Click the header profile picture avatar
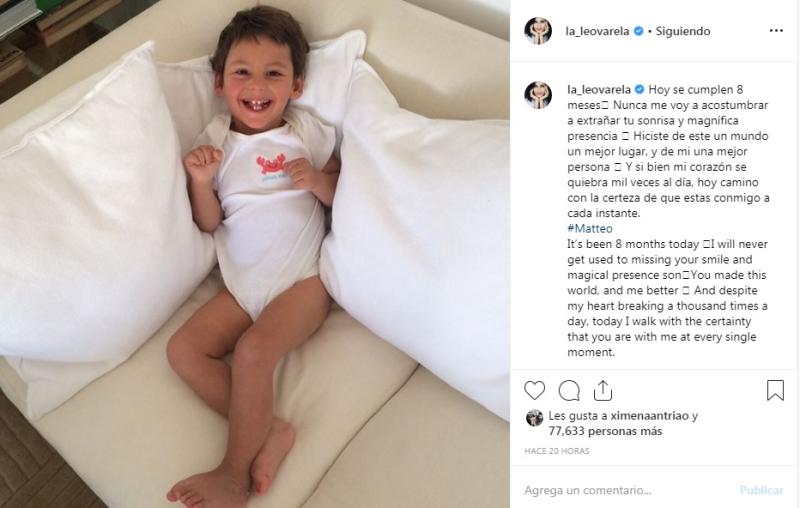 pyautogui.click(x=538, y=31)
